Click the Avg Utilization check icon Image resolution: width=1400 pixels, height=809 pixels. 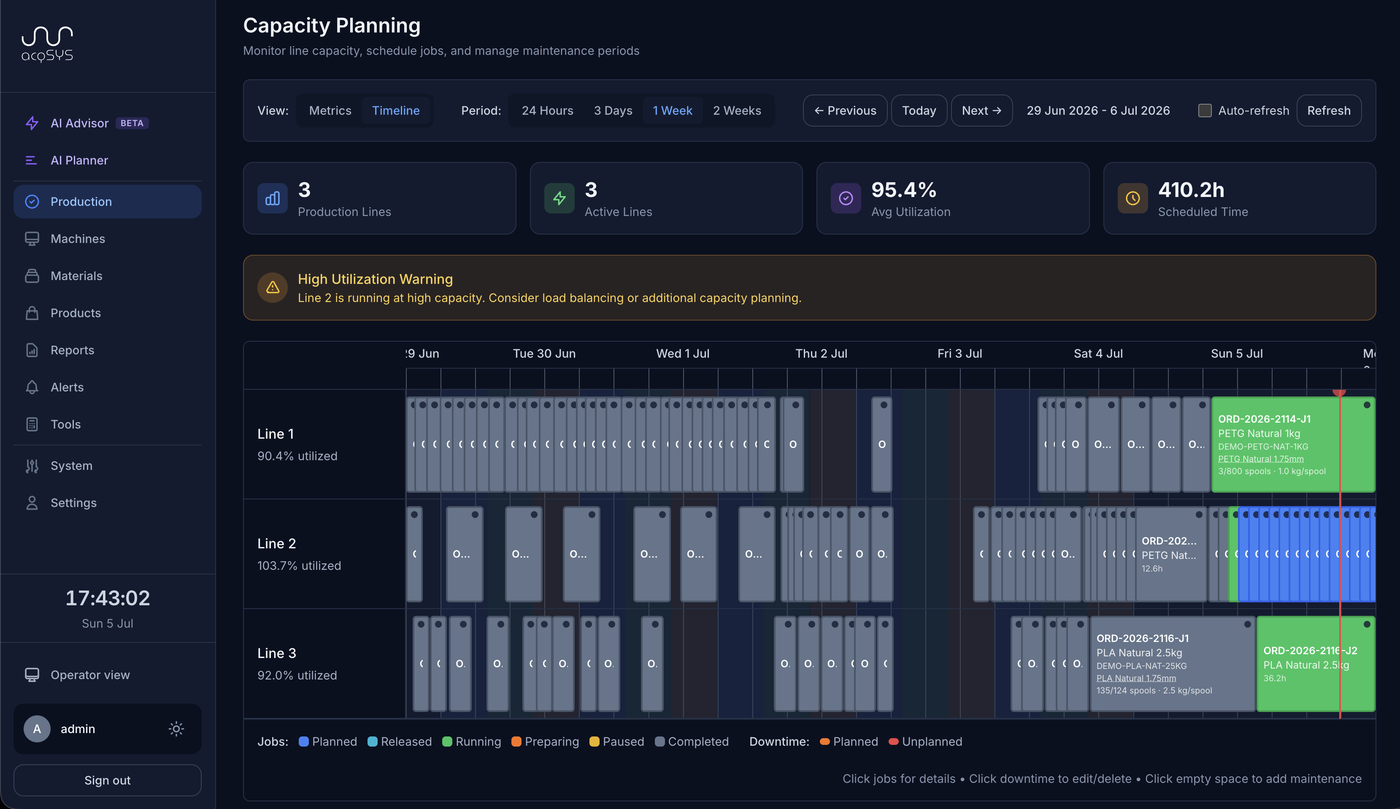(846, 198)
